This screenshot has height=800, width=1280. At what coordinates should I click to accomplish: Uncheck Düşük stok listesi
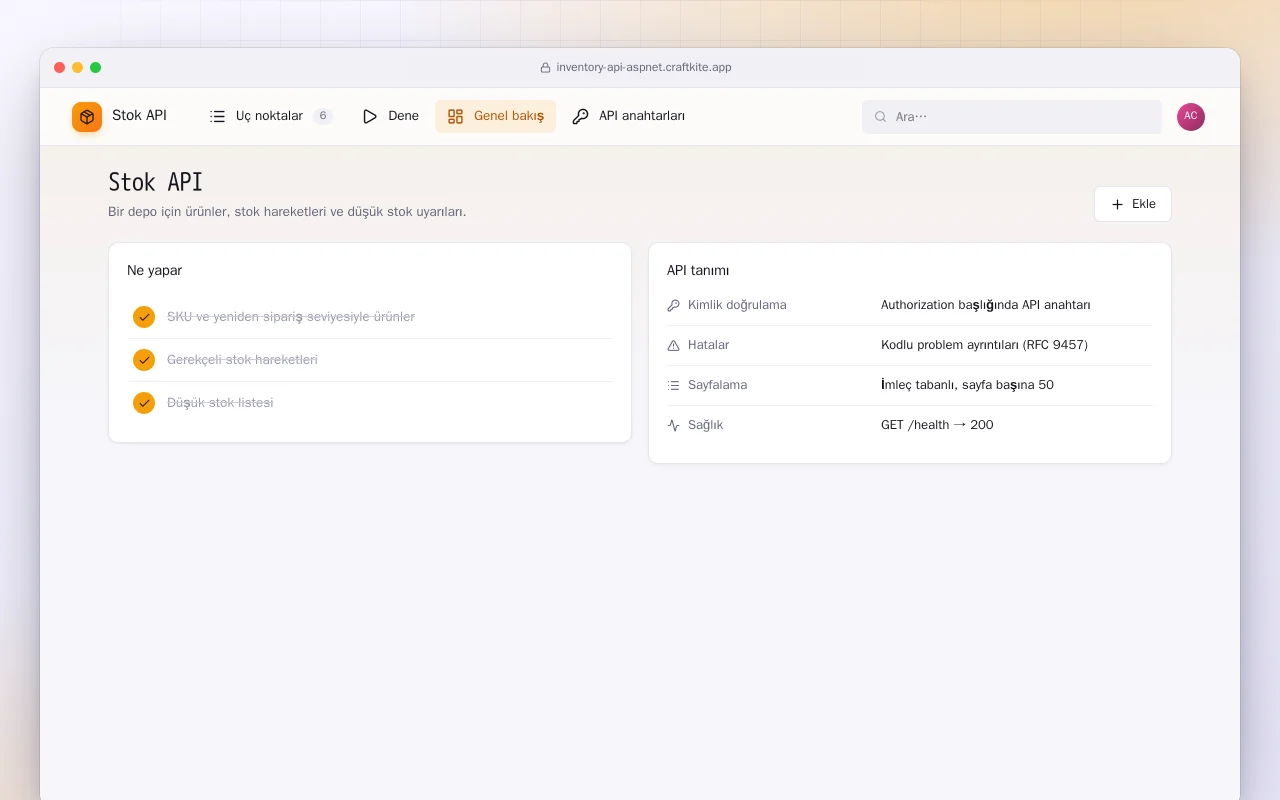[144, 403]
